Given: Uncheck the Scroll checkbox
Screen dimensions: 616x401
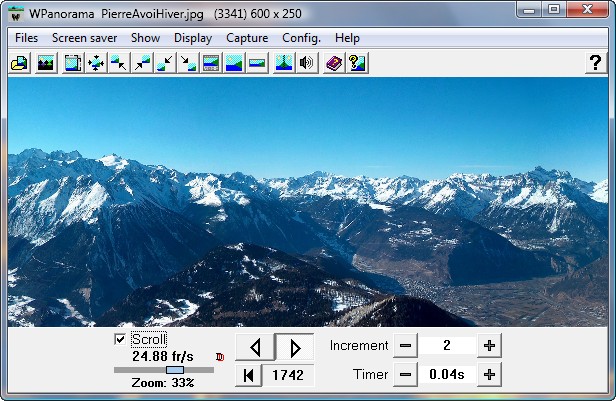Looking at the screenshot, I should coord(120,339).
